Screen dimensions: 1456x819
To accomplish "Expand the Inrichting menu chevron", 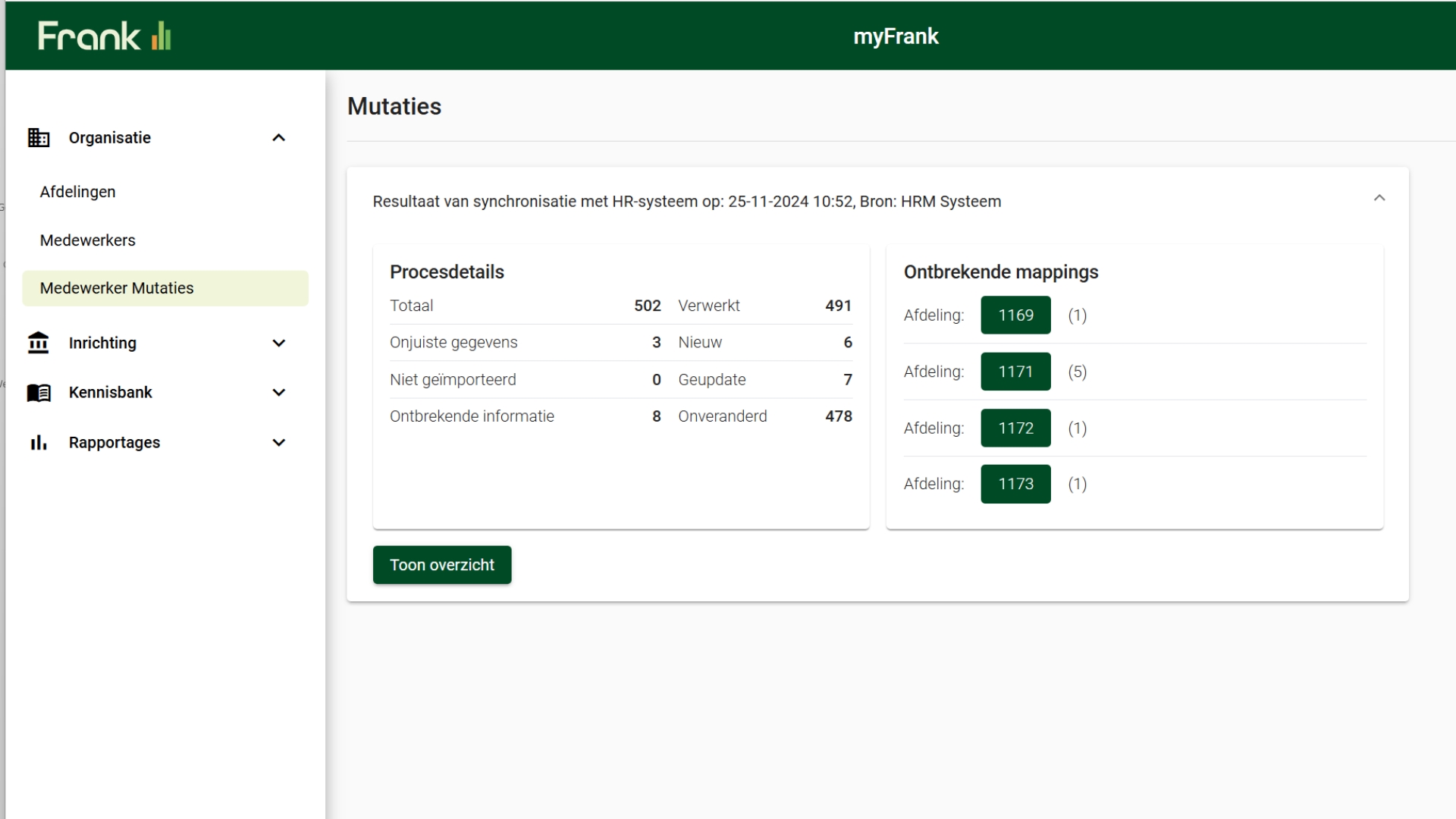I will tap(278, 343).
